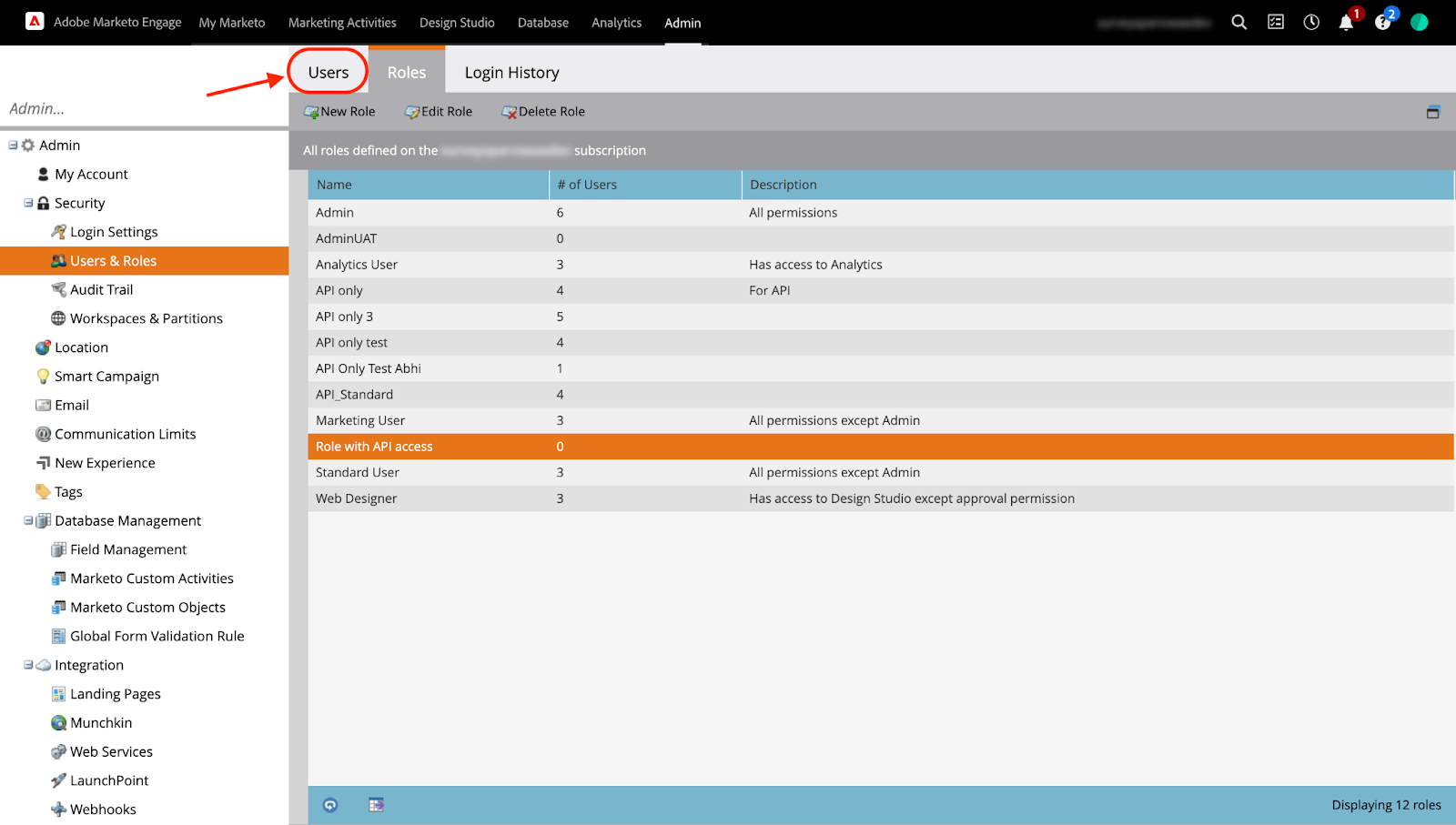Click the window restore icon in toolbar
The height and width of the screenshot is (825, 1456).
pos(1432,112)
